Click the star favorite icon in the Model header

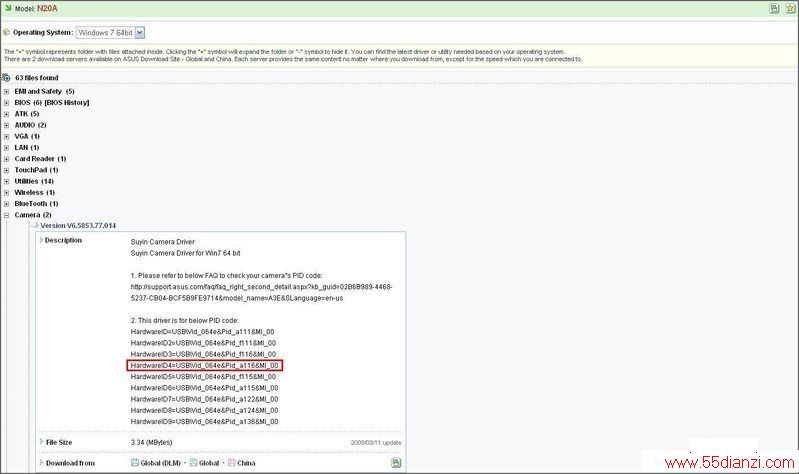coord(790,8)
